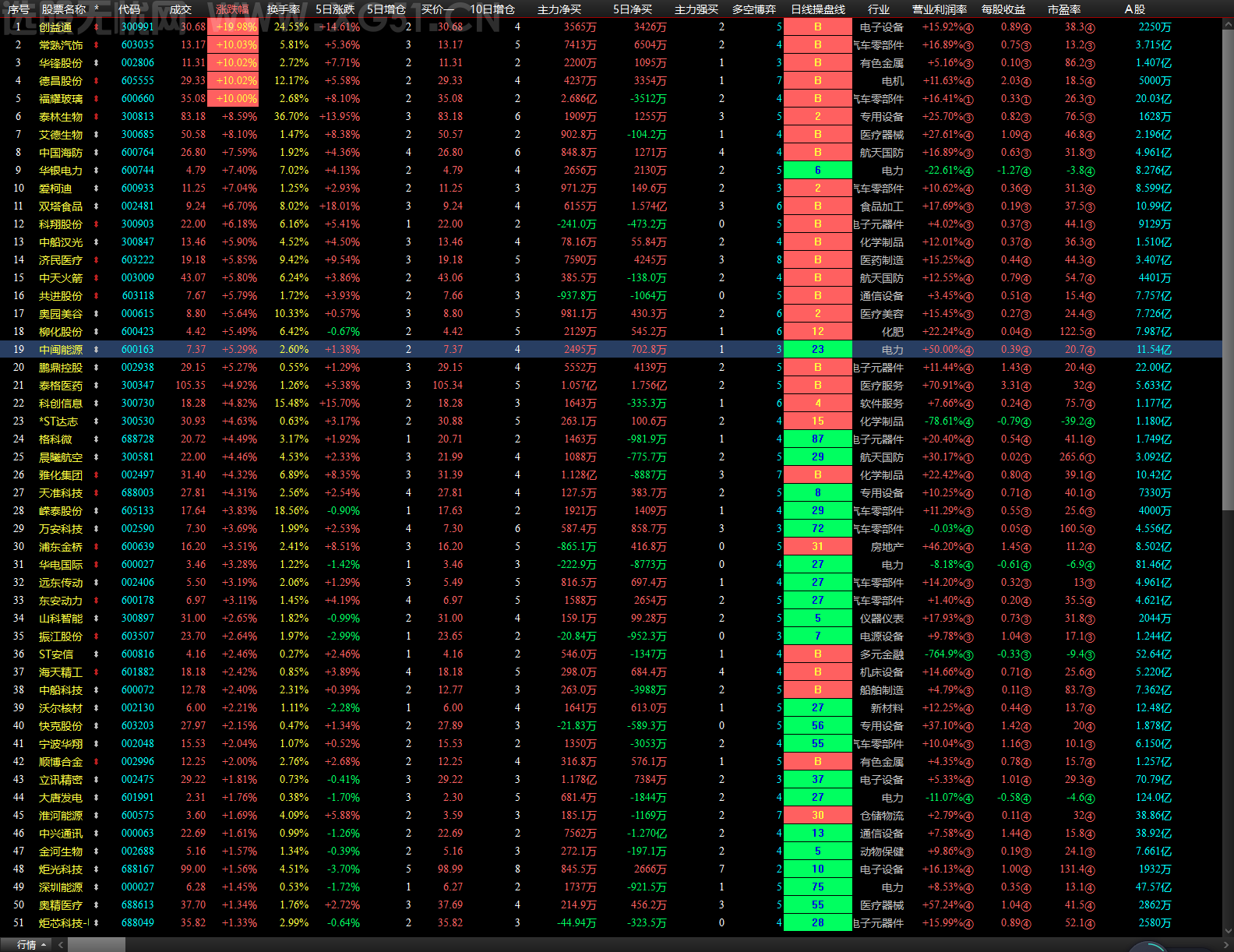Select stock name 中船汉光
The image size is (1234, 952).
(x=61, y=242)
